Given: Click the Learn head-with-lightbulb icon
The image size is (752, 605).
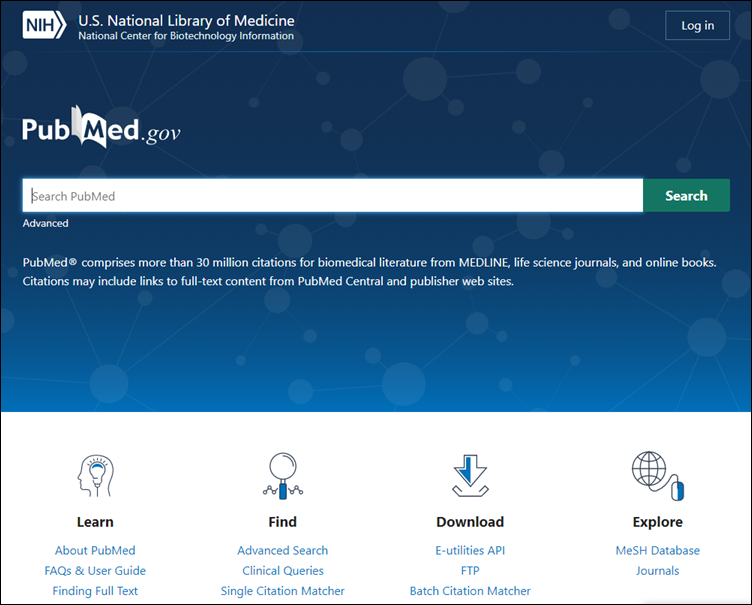Looking at the screenshot, I should pyautogui.click(x=95, y=475).
